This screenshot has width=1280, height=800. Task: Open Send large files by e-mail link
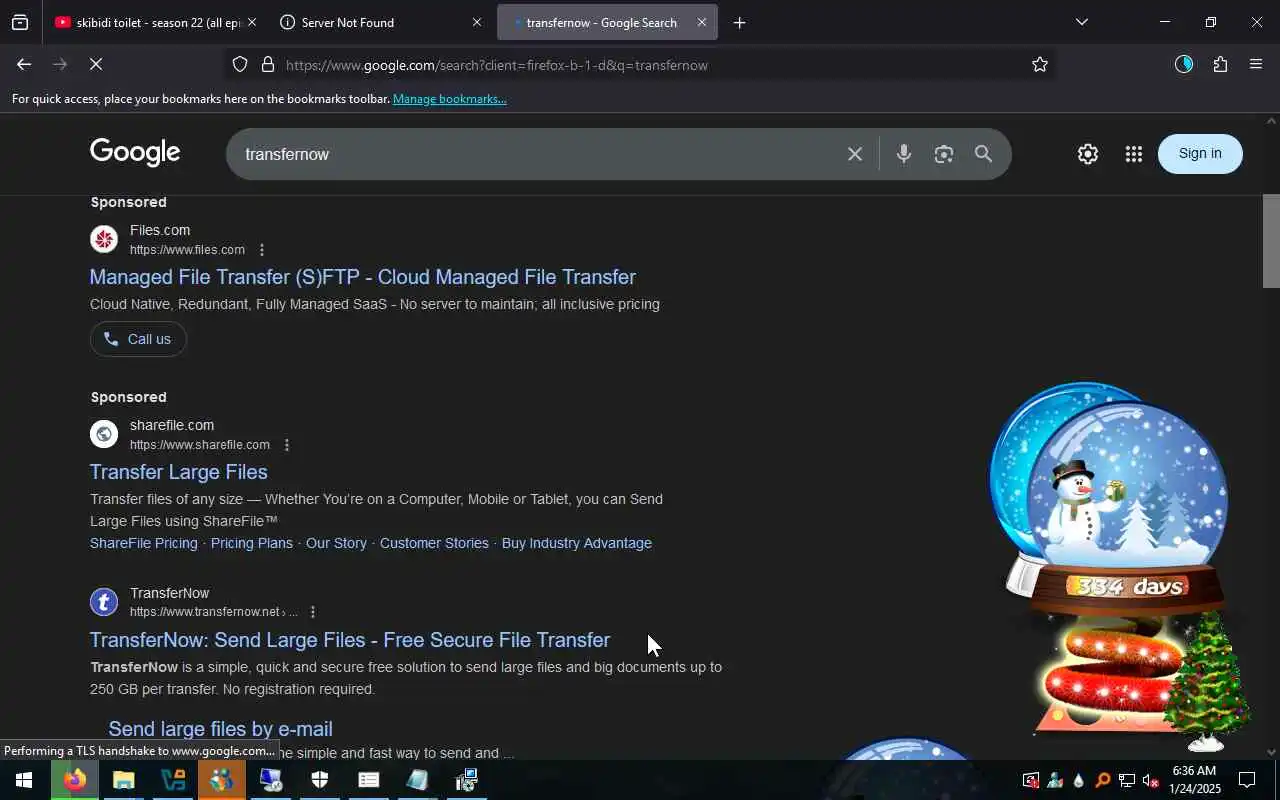[x=221, y=729]
